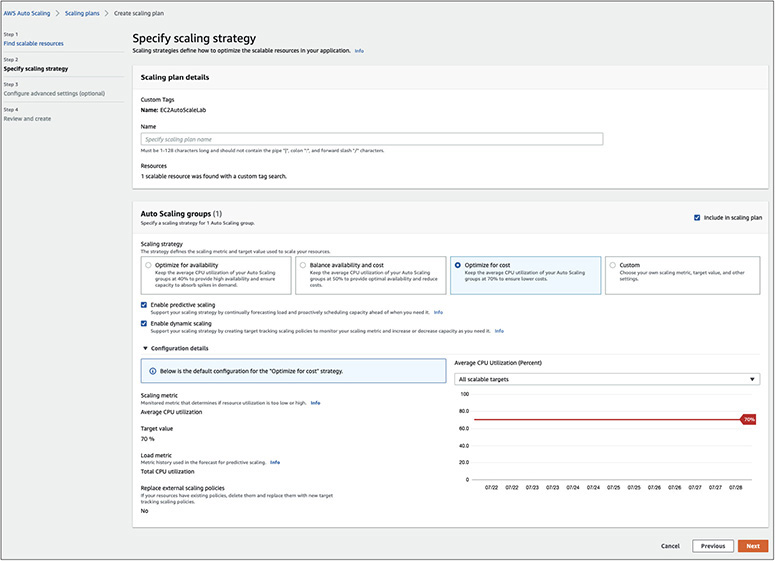
Task: Disable the Enable predictive scaling checkbox
Action: pos(146,304)
